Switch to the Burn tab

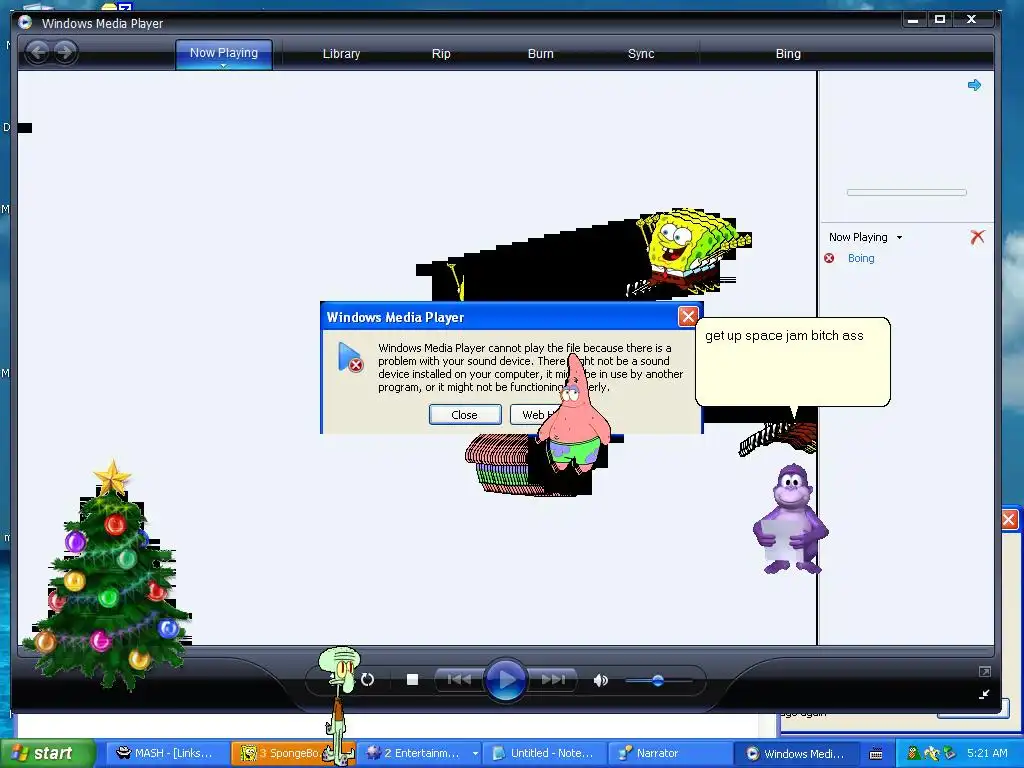tap(540, 54)
